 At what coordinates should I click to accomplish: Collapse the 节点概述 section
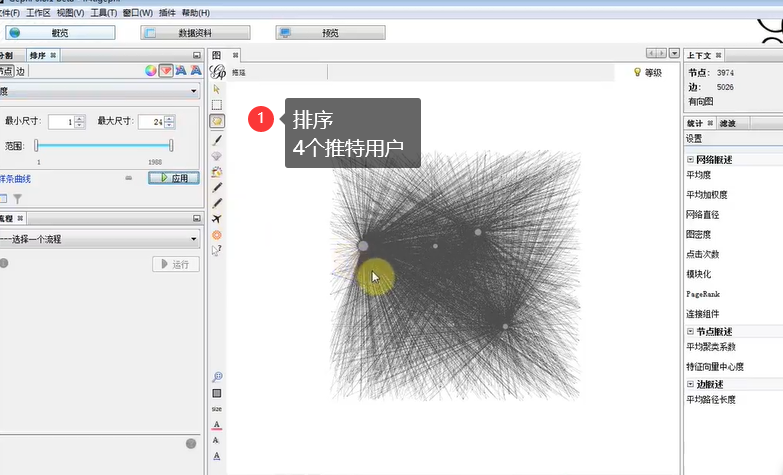pyautogui.click(x=690, y=331)
